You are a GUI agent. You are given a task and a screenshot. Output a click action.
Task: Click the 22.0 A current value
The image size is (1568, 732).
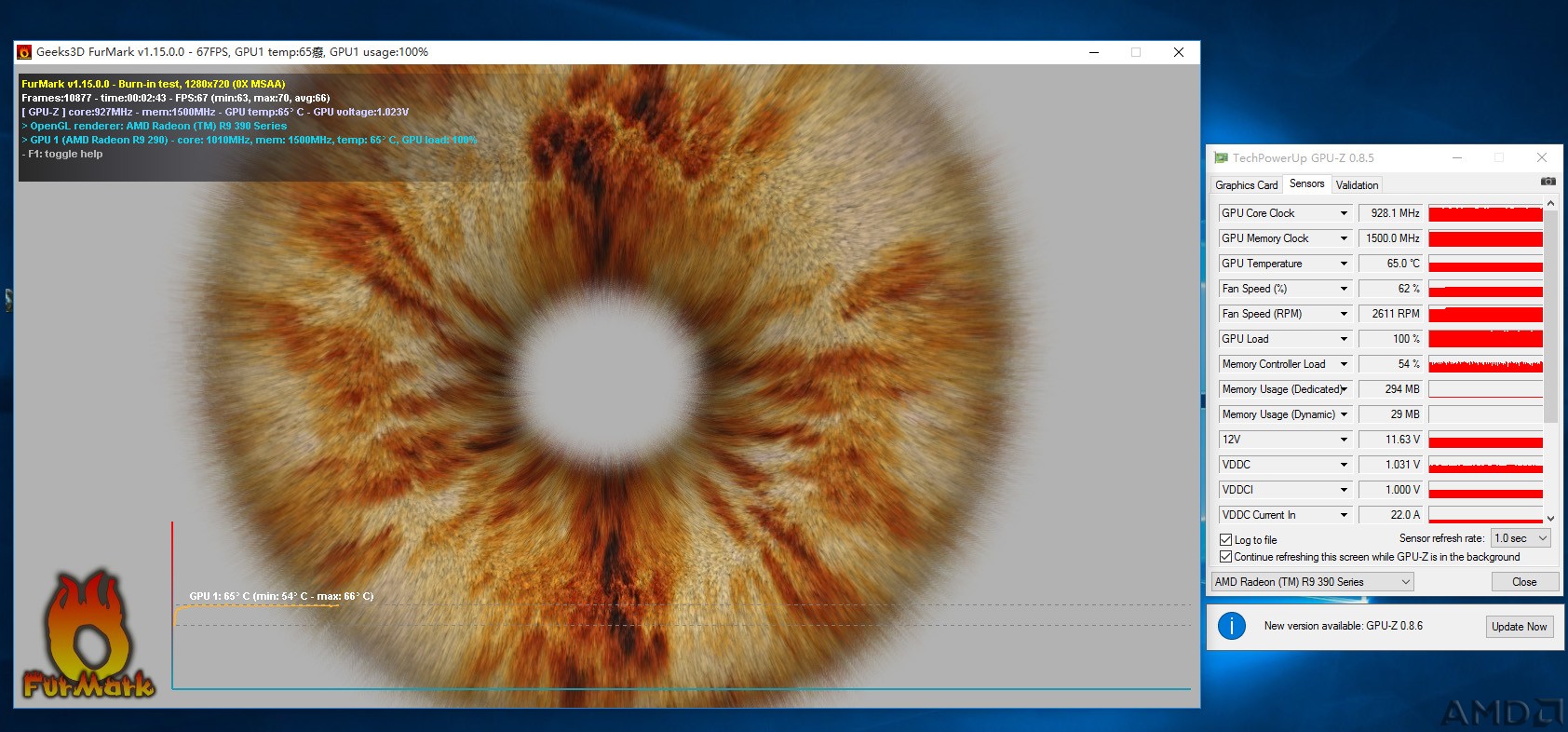pos(1391,515)
